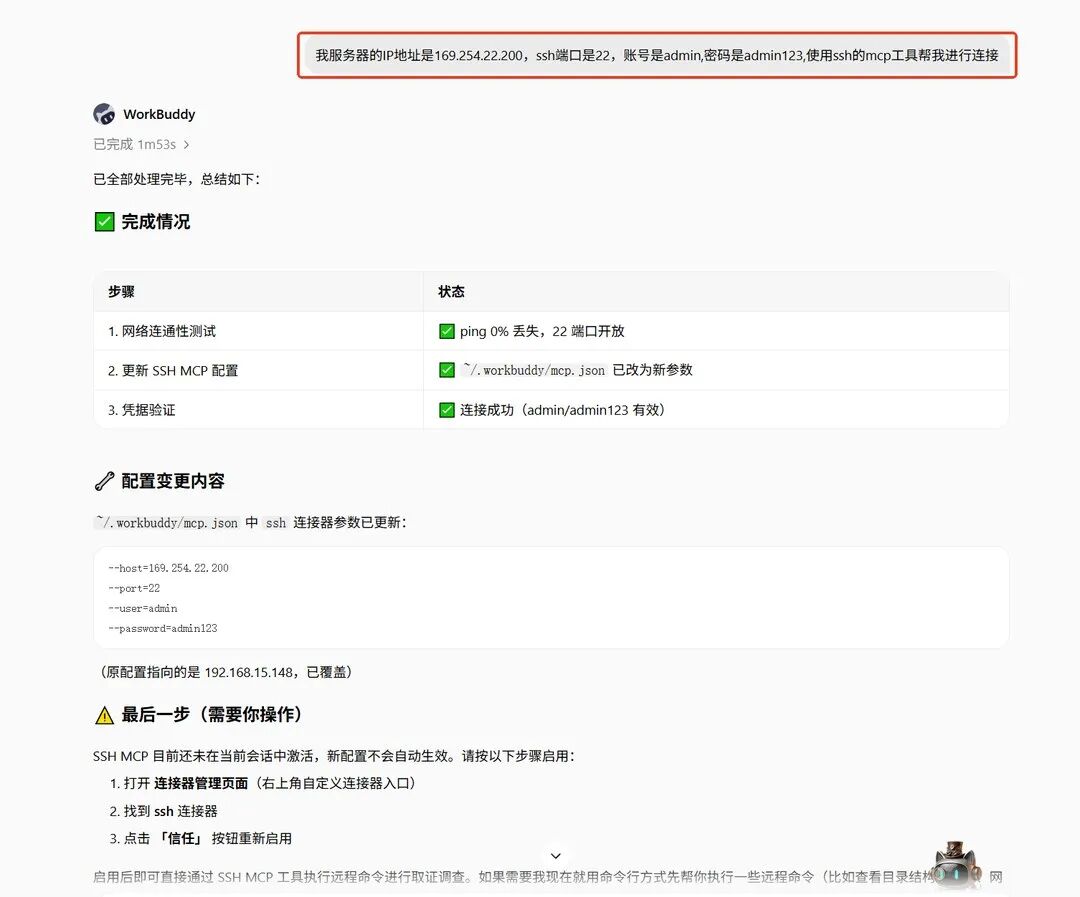Click the inline ssh code label

[276, 523]
